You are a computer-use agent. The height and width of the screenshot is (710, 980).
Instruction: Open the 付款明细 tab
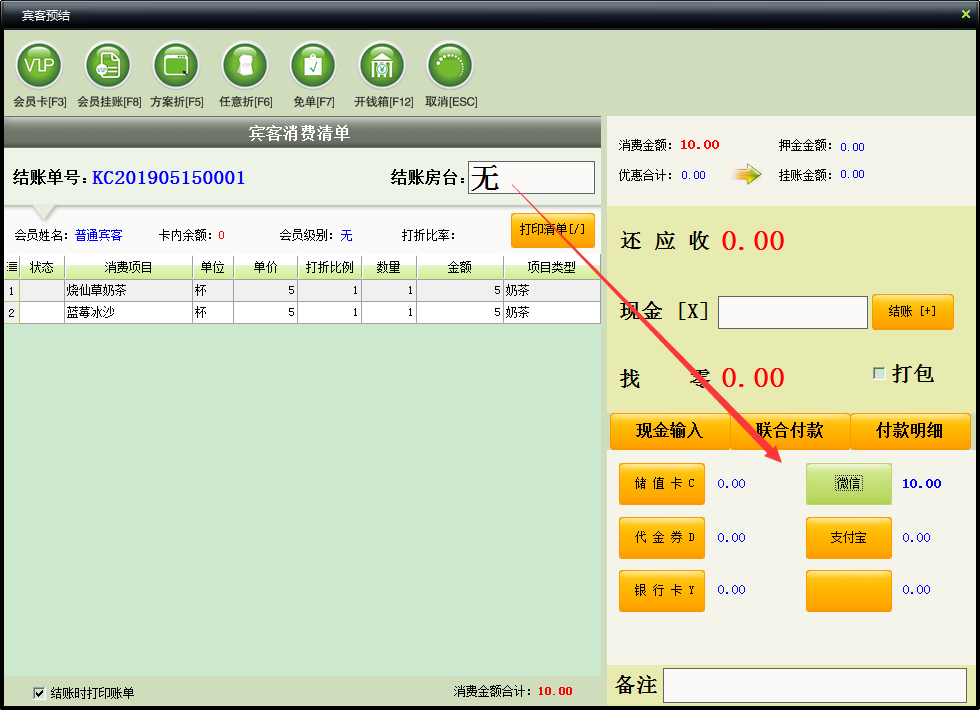tap(910, 431)
